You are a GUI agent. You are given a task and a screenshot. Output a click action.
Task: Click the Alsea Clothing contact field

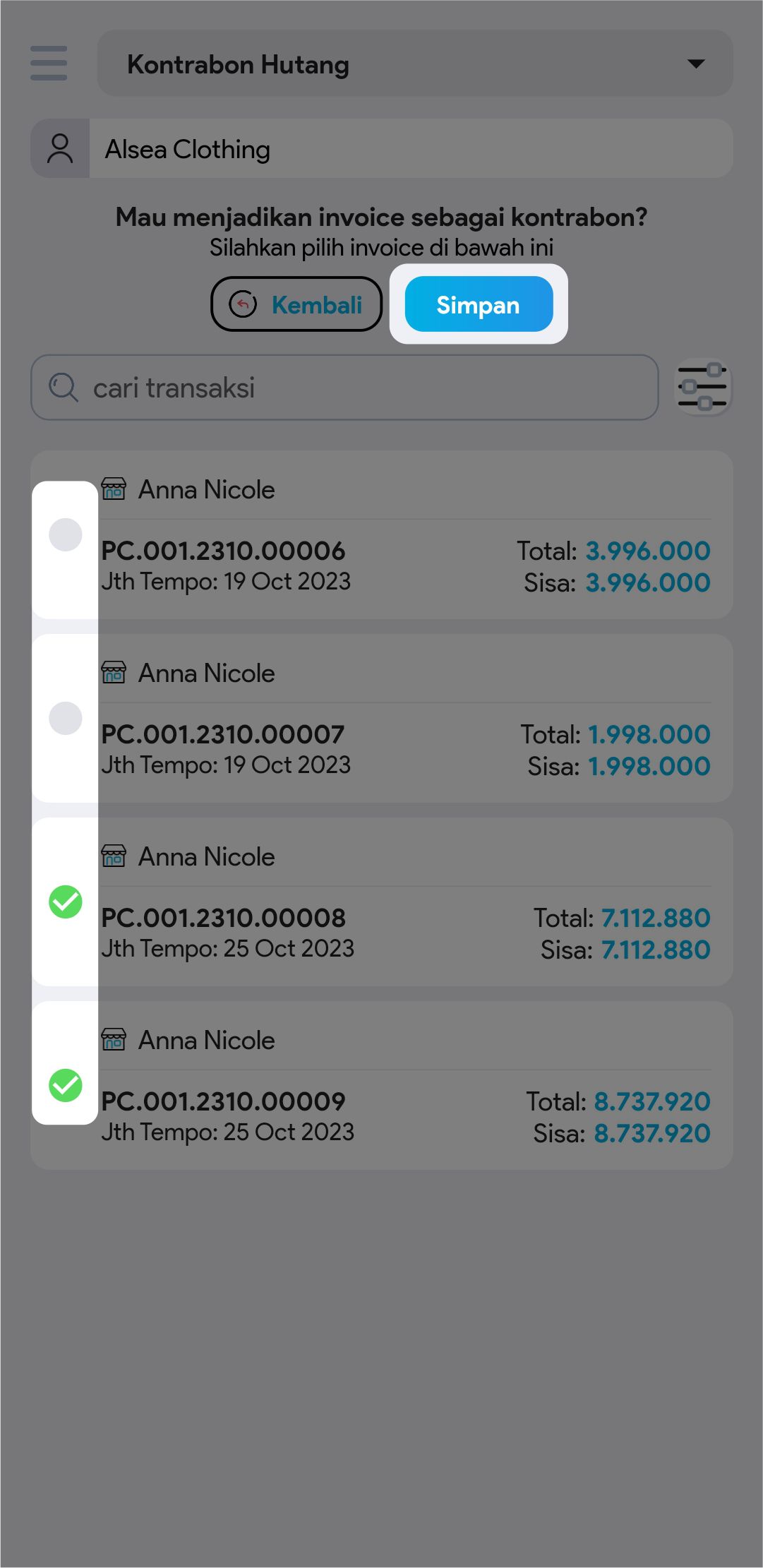coord(409,149)
